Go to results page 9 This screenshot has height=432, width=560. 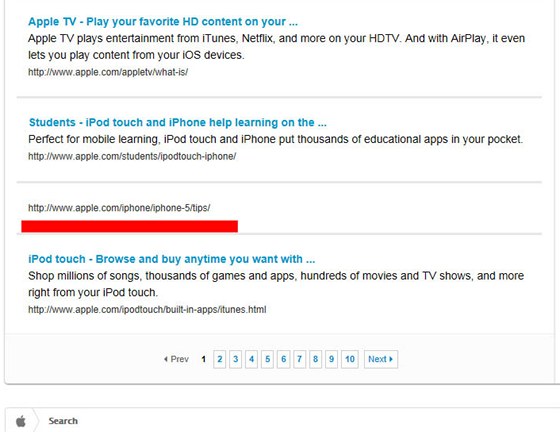(331, 359)
